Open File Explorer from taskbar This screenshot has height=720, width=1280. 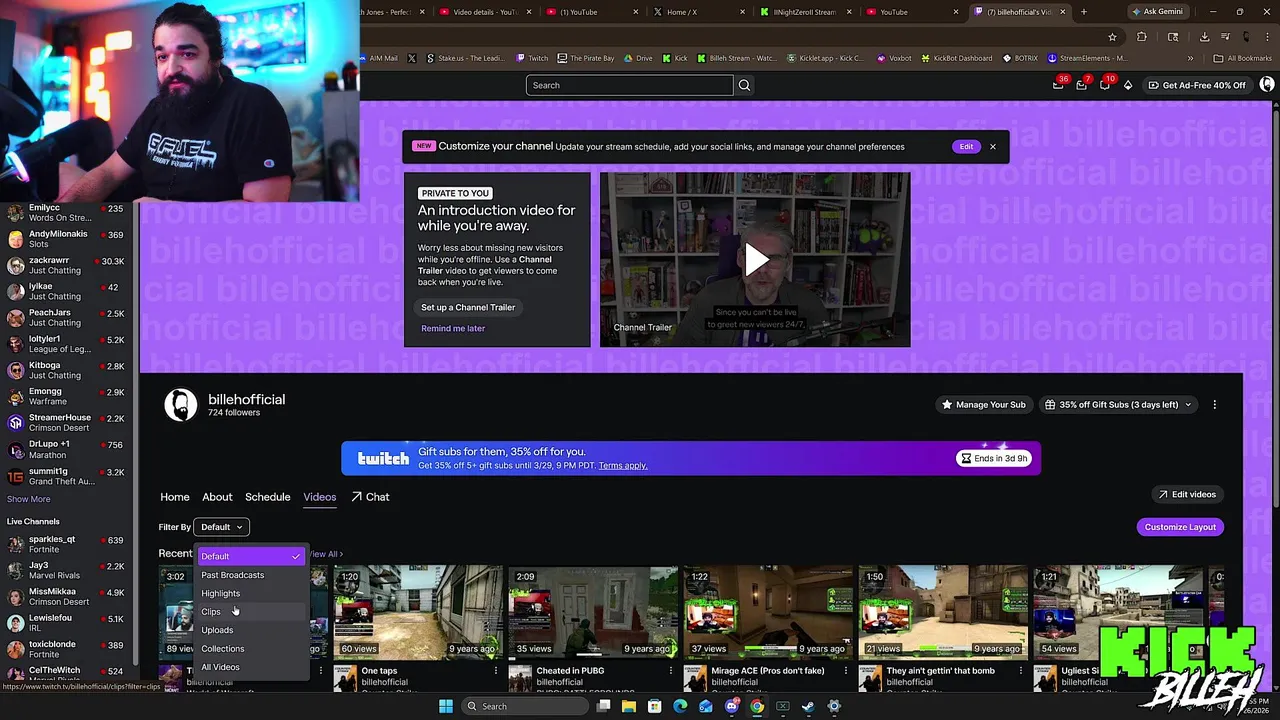629,706
